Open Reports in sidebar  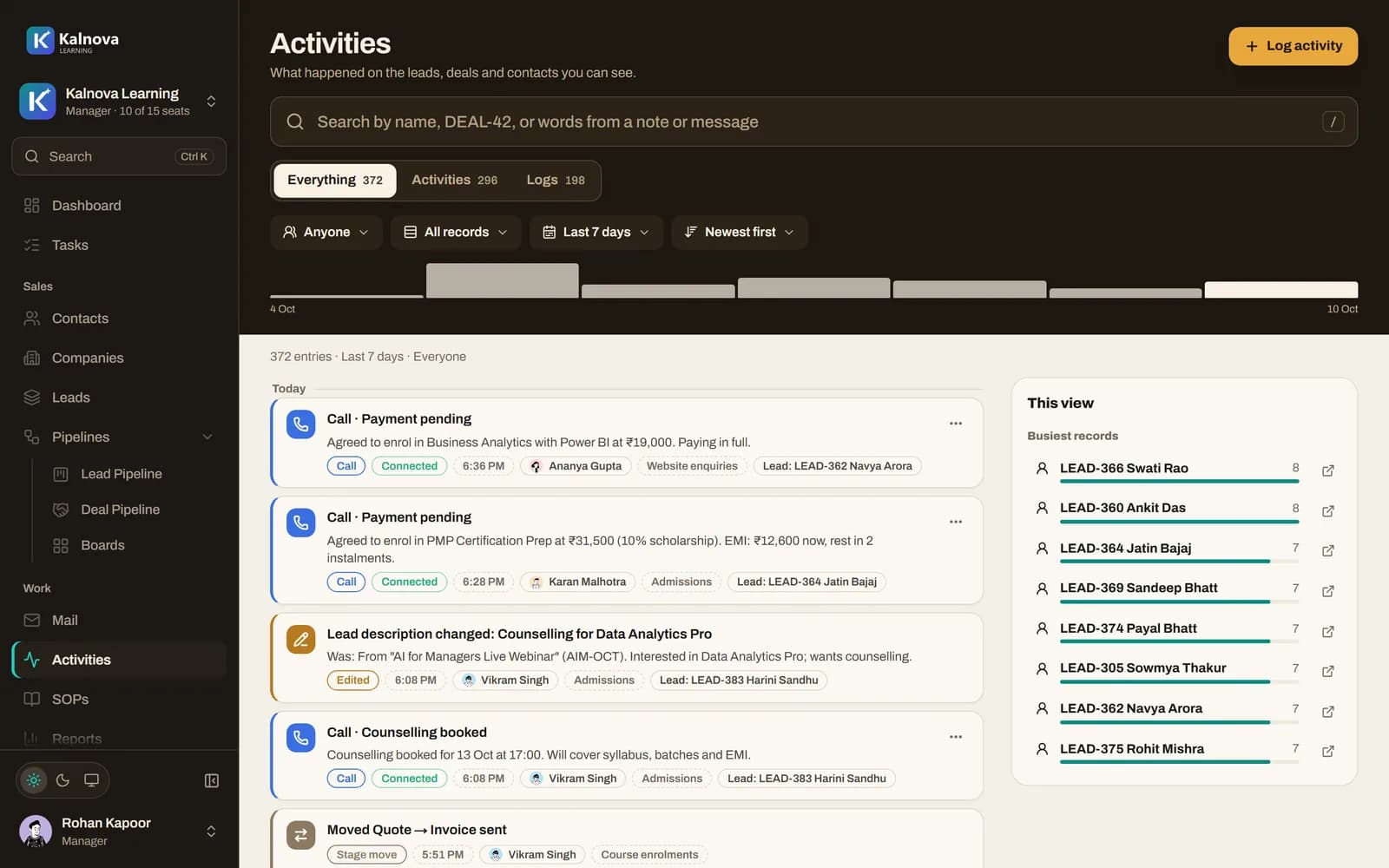(x=119, y=739)
